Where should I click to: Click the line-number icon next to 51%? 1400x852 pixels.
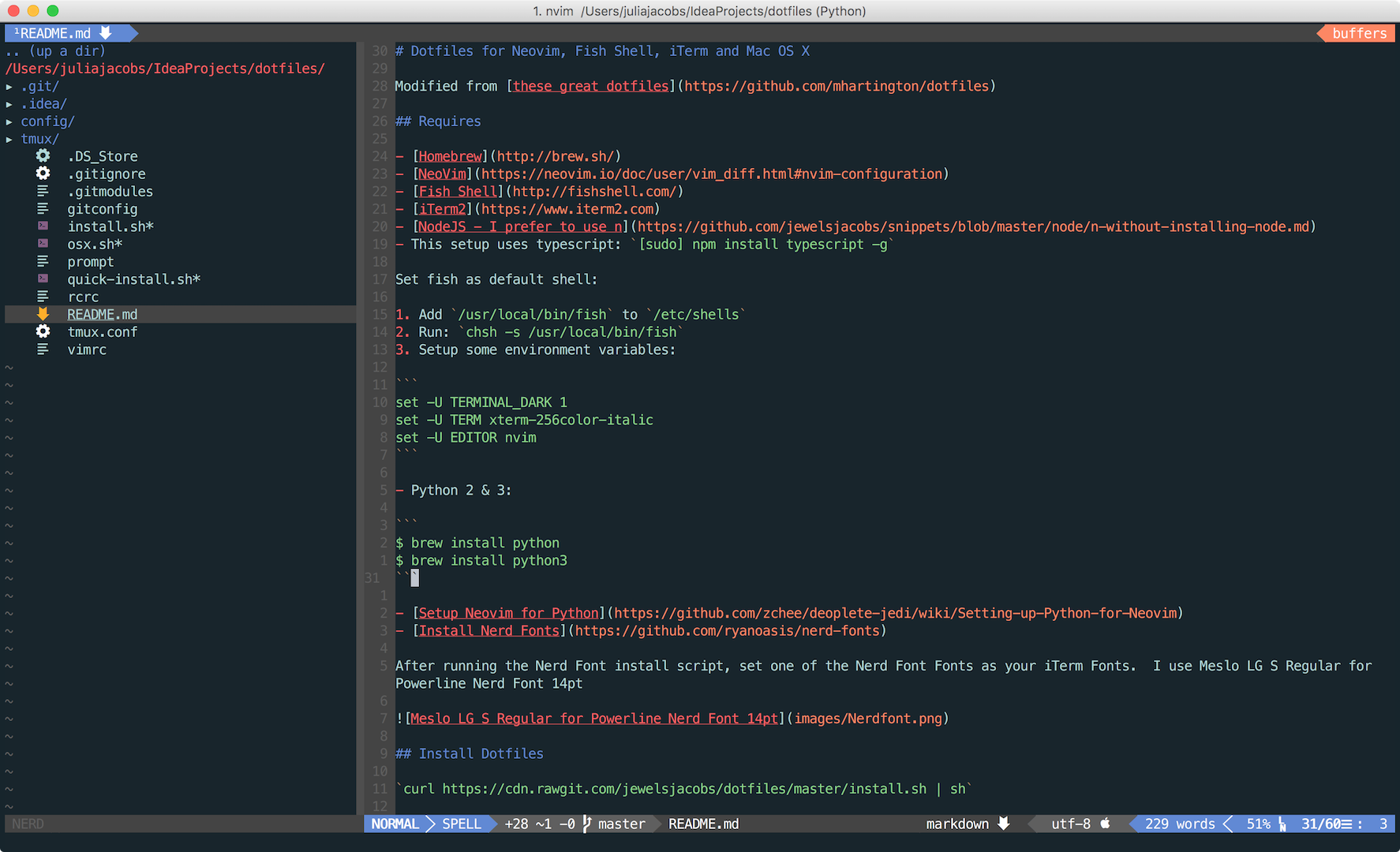[1282, 824]
